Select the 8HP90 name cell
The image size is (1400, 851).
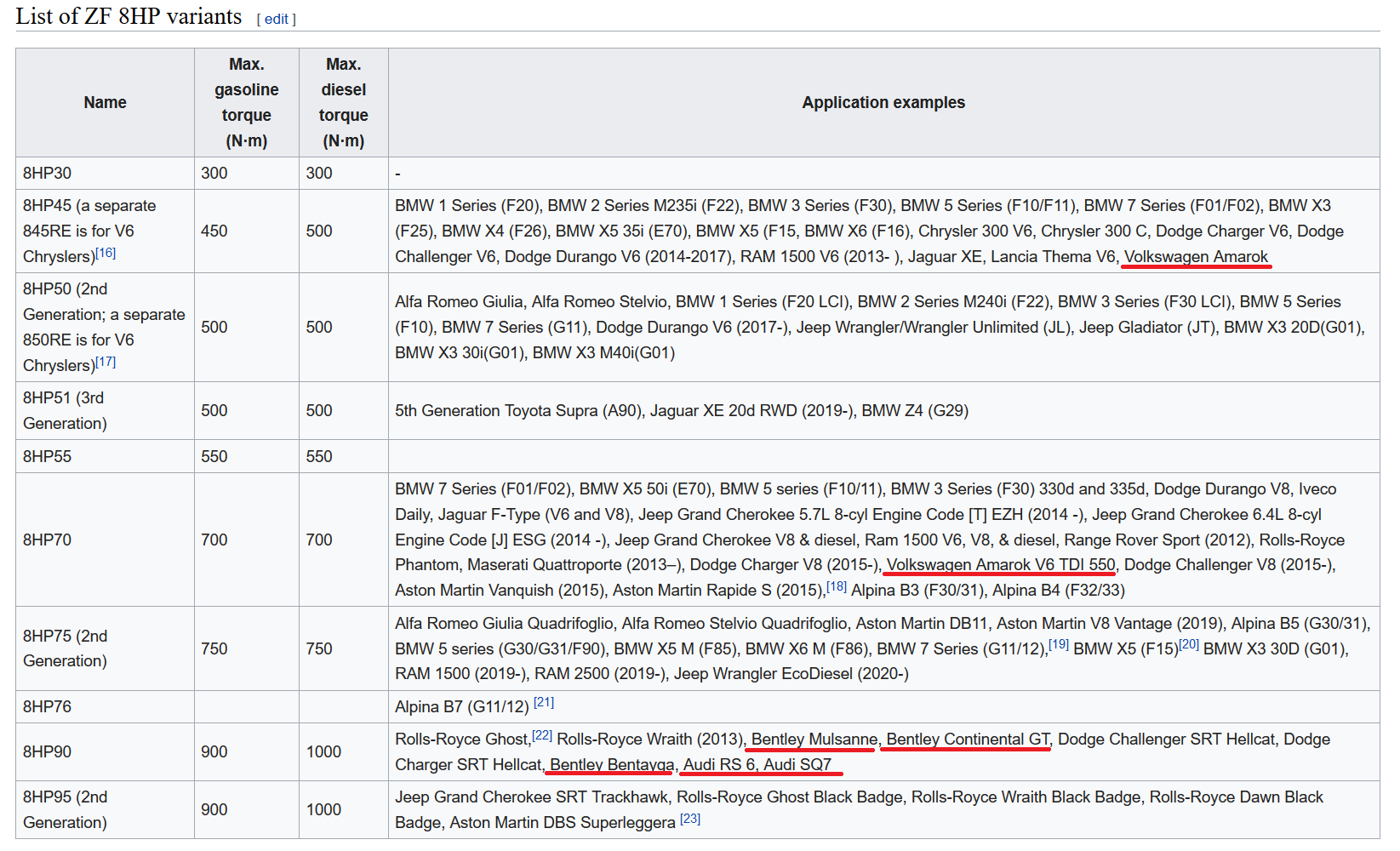tap(105, 751)
